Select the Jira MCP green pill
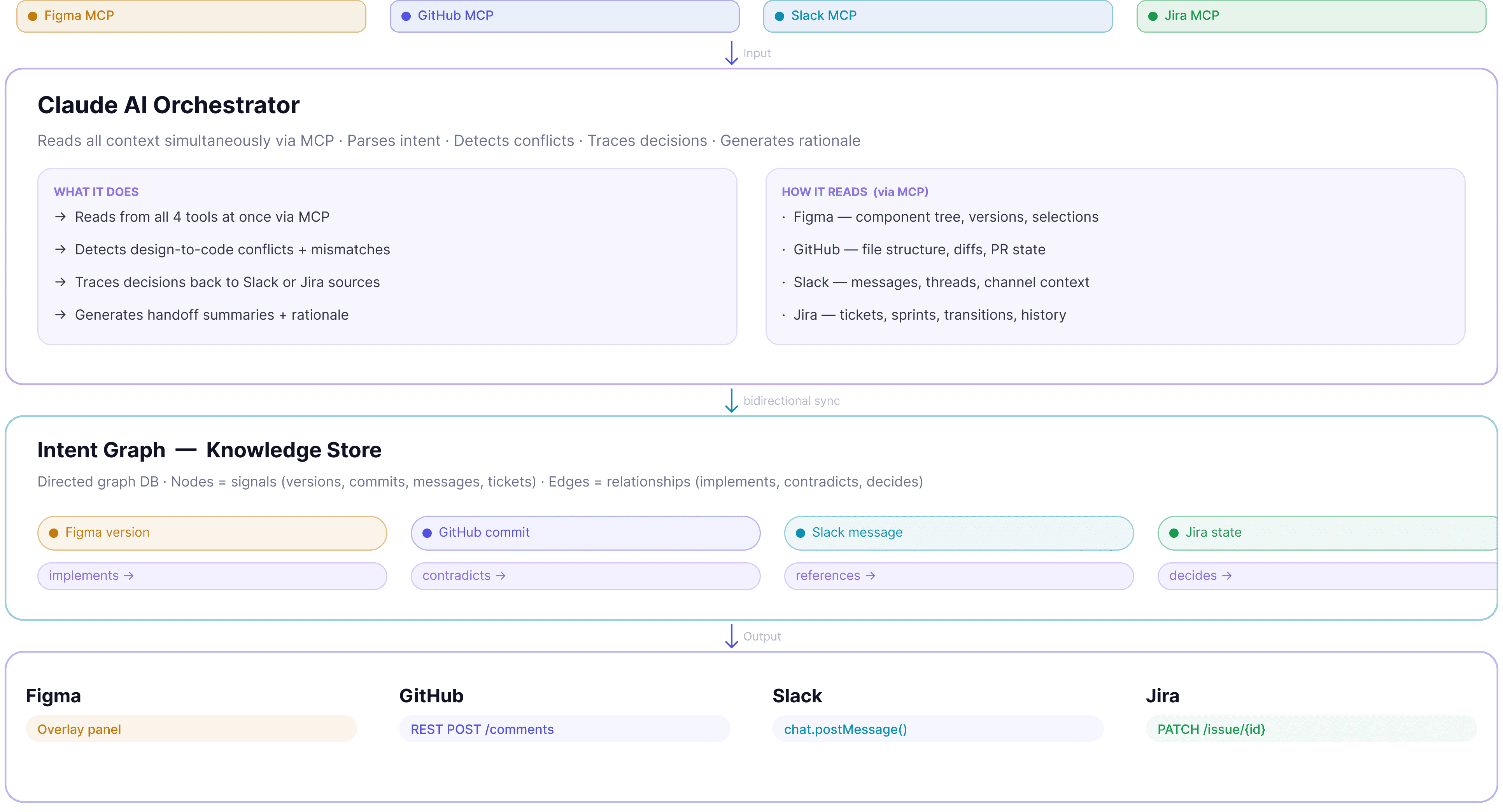Viewport: 1503px width, 812px height. [x=1311, y=16]
